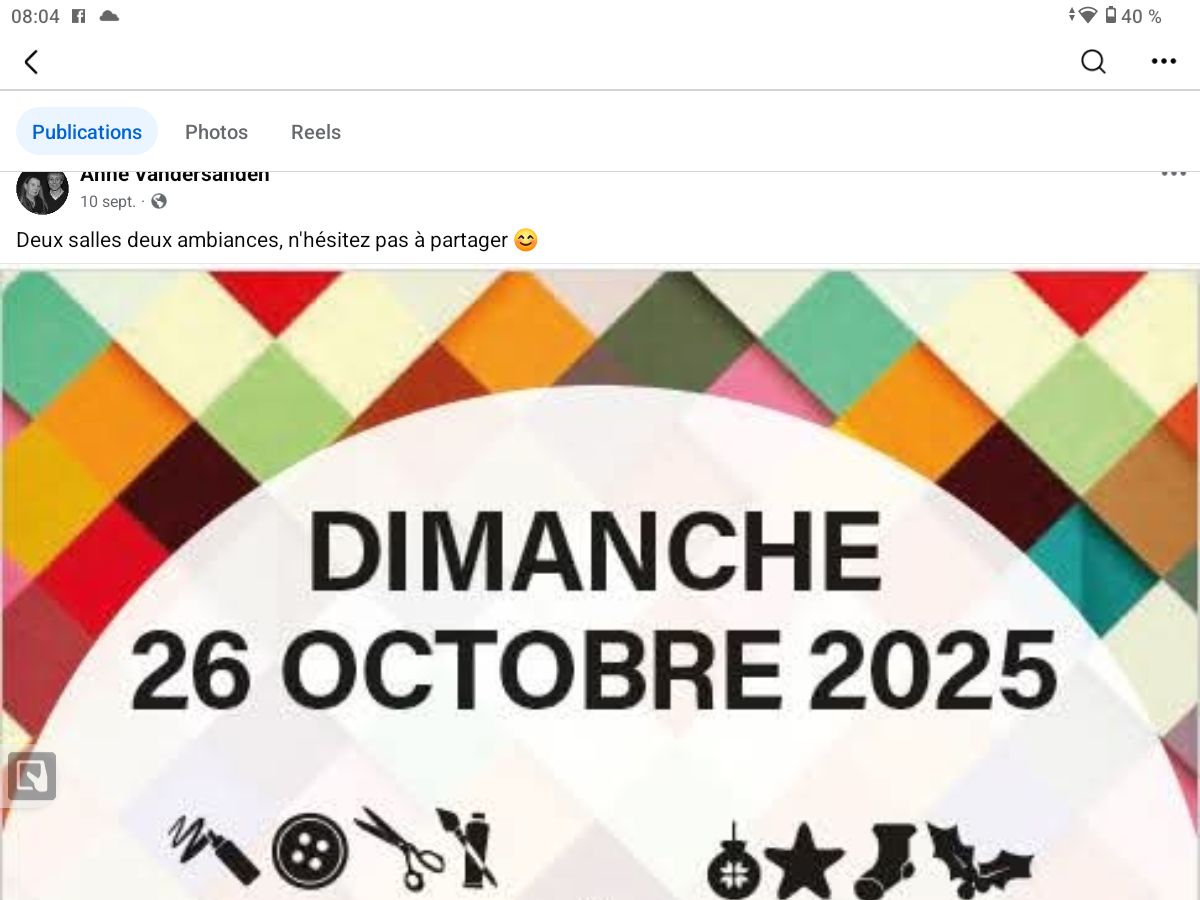Viewport: 1200px width, 900px height.
Task: Tap the 10 sept. post date
Action: tap(107, 201)
